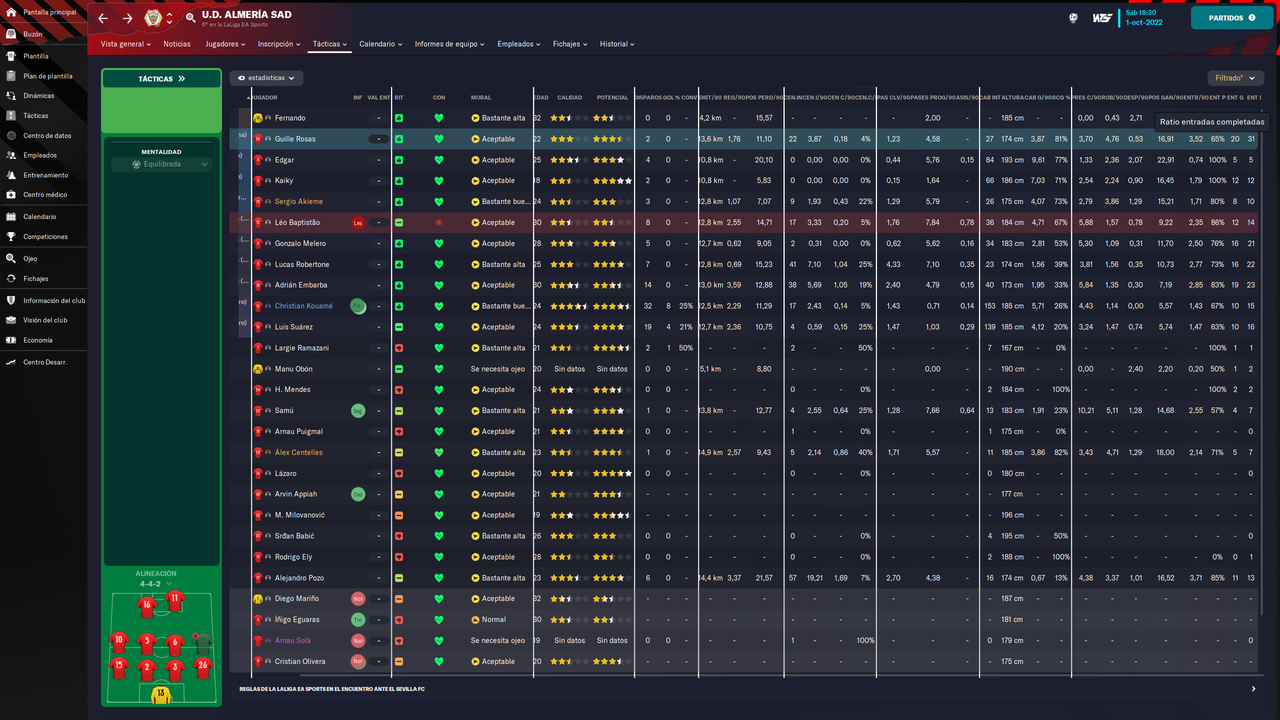Expand the Vista general menu
The image size is (1280, 720).
point(126,44)
